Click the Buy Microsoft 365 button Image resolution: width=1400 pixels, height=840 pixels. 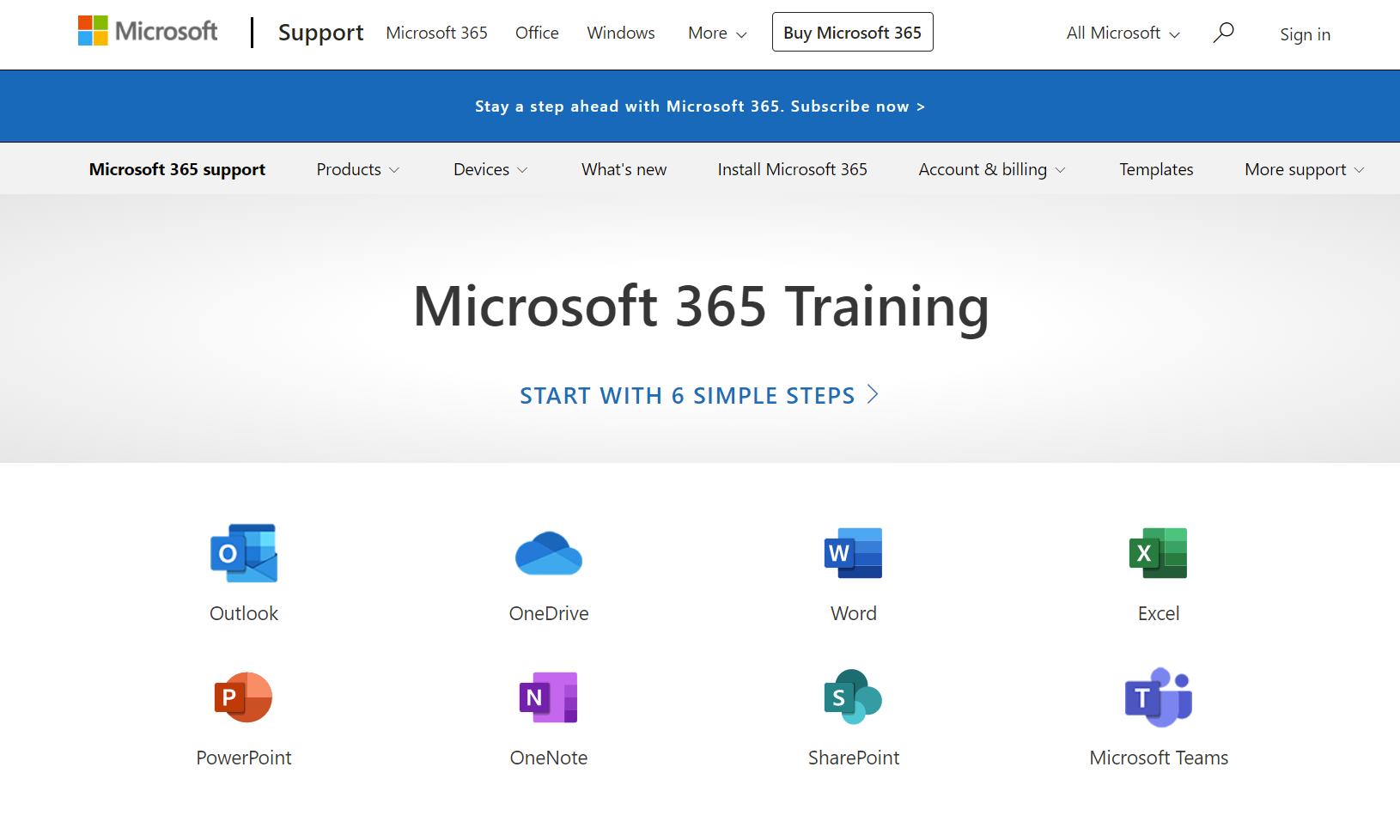click(x=852, y=32)
